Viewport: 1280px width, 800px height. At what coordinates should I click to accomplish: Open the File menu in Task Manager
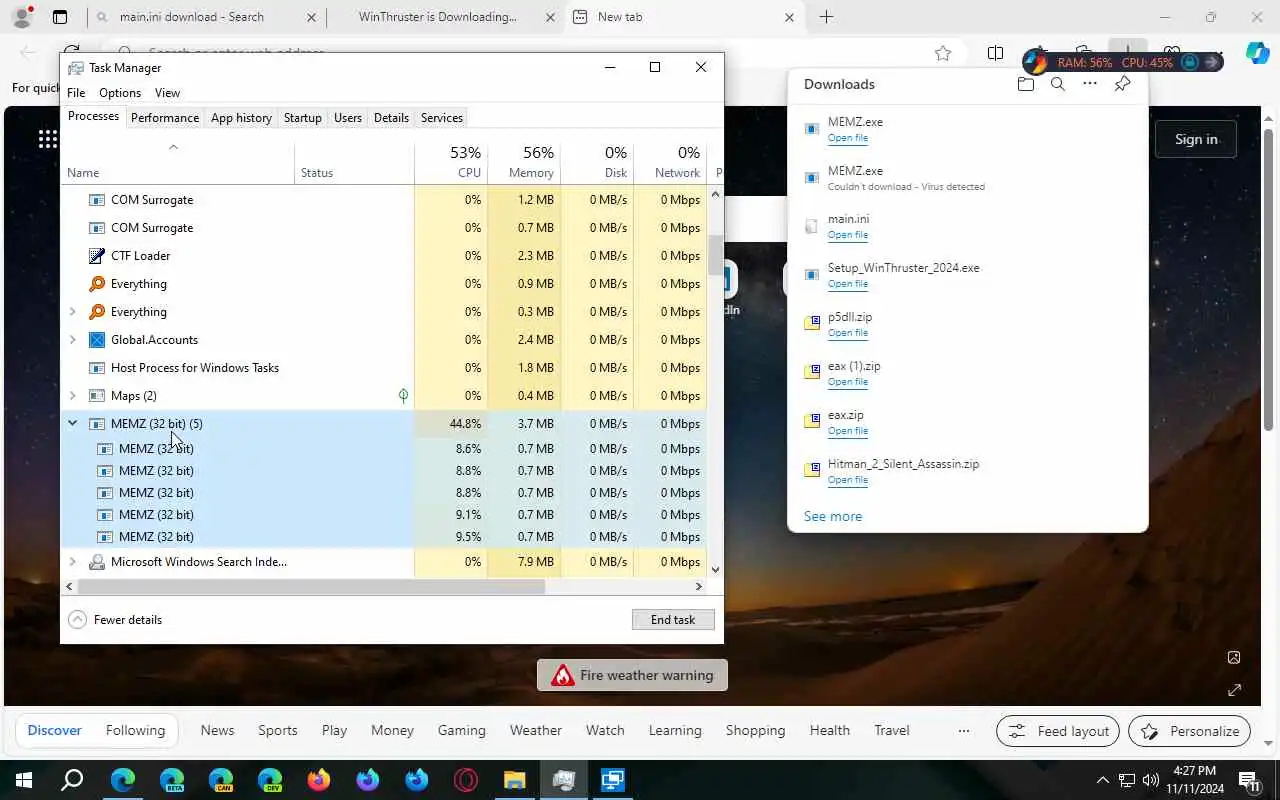click(x=76, y=93)
